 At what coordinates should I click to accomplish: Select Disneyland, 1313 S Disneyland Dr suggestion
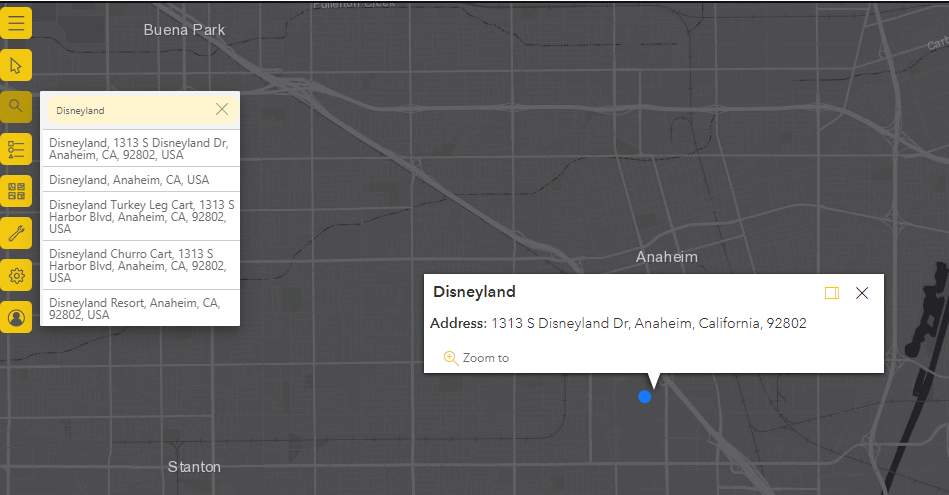(140, 149)
